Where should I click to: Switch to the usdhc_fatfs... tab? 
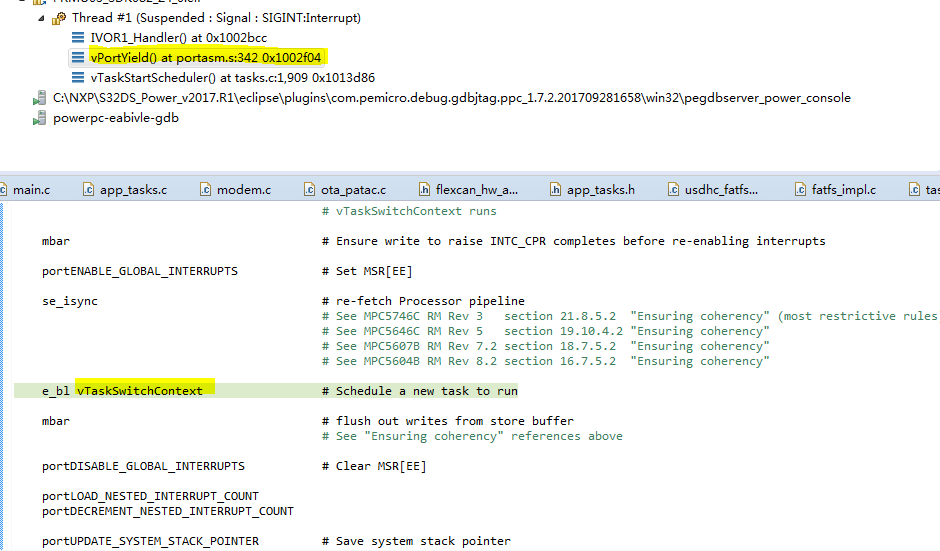click(721, 190)
